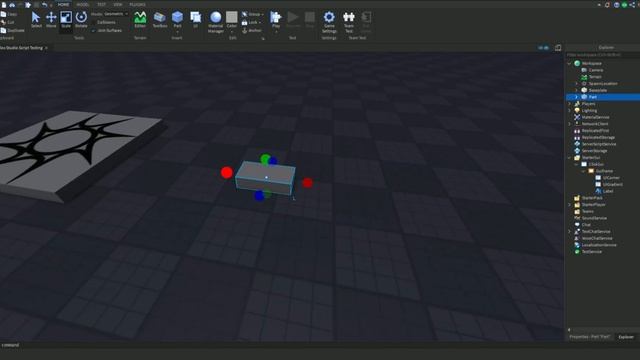Open the Color dropdown arrow
640x360 pixels.
click(231, 32)
